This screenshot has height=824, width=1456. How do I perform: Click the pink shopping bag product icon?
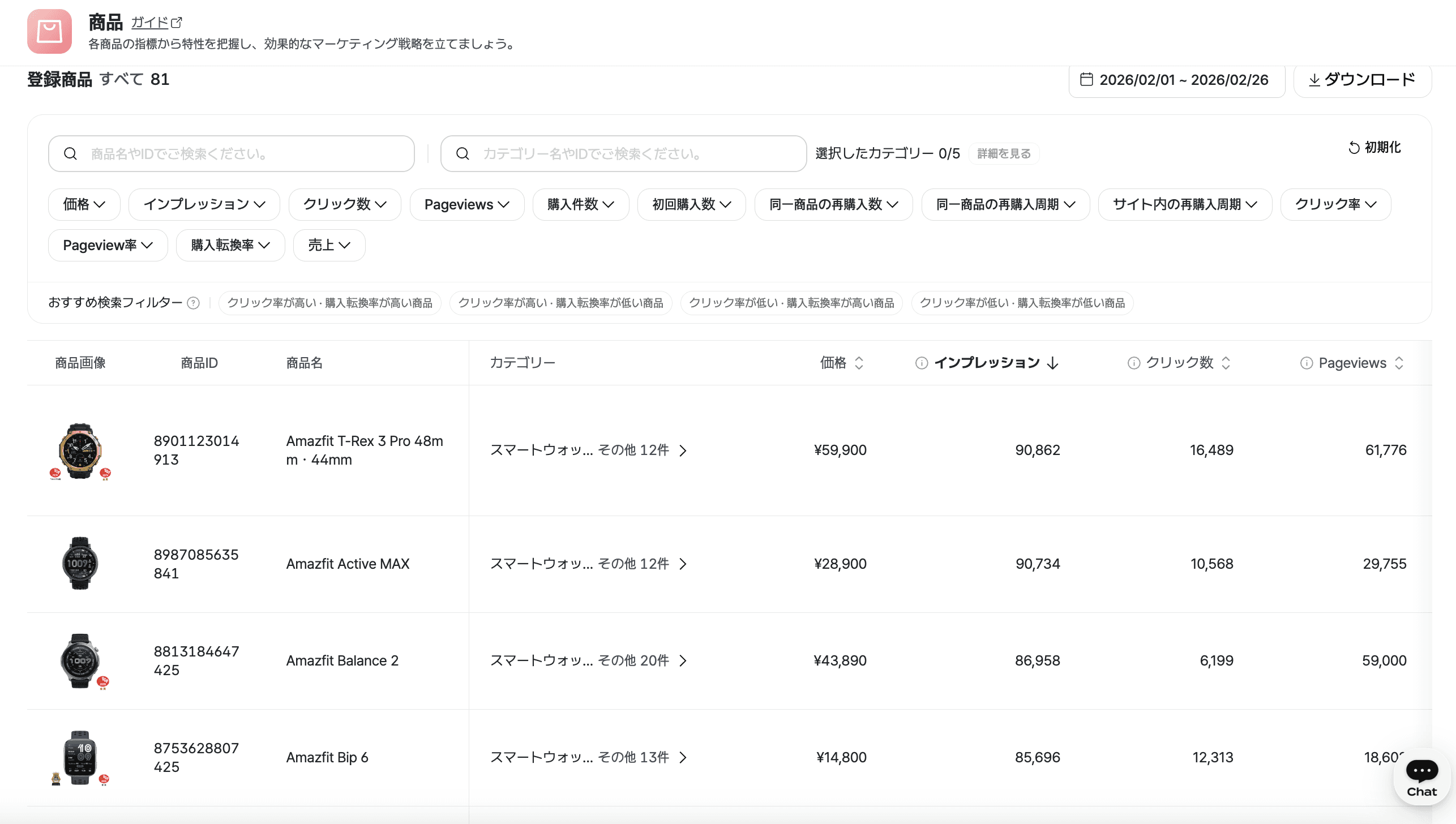click(49, 32)
